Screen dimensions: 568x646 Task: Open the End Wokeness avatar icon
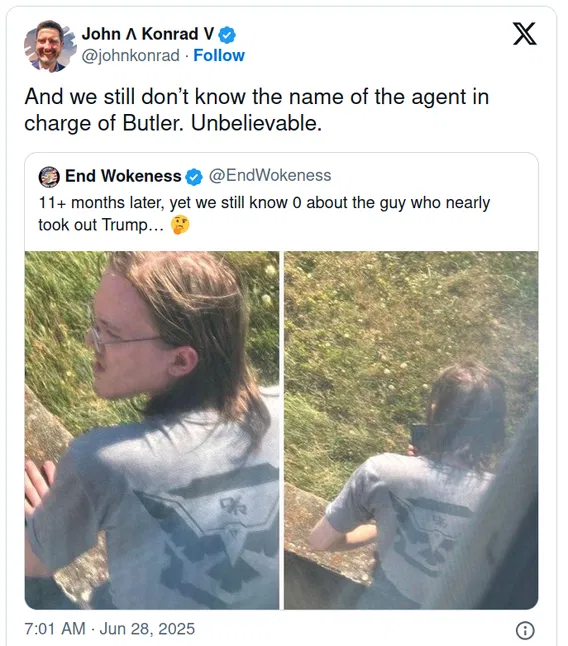point(49,176)
